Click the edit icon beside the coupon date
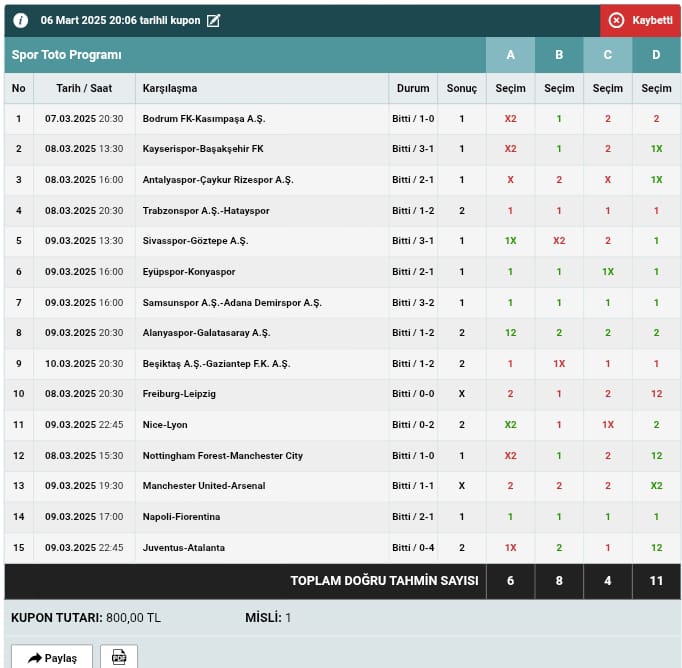 pyautogui.click(x=213, y=20)
